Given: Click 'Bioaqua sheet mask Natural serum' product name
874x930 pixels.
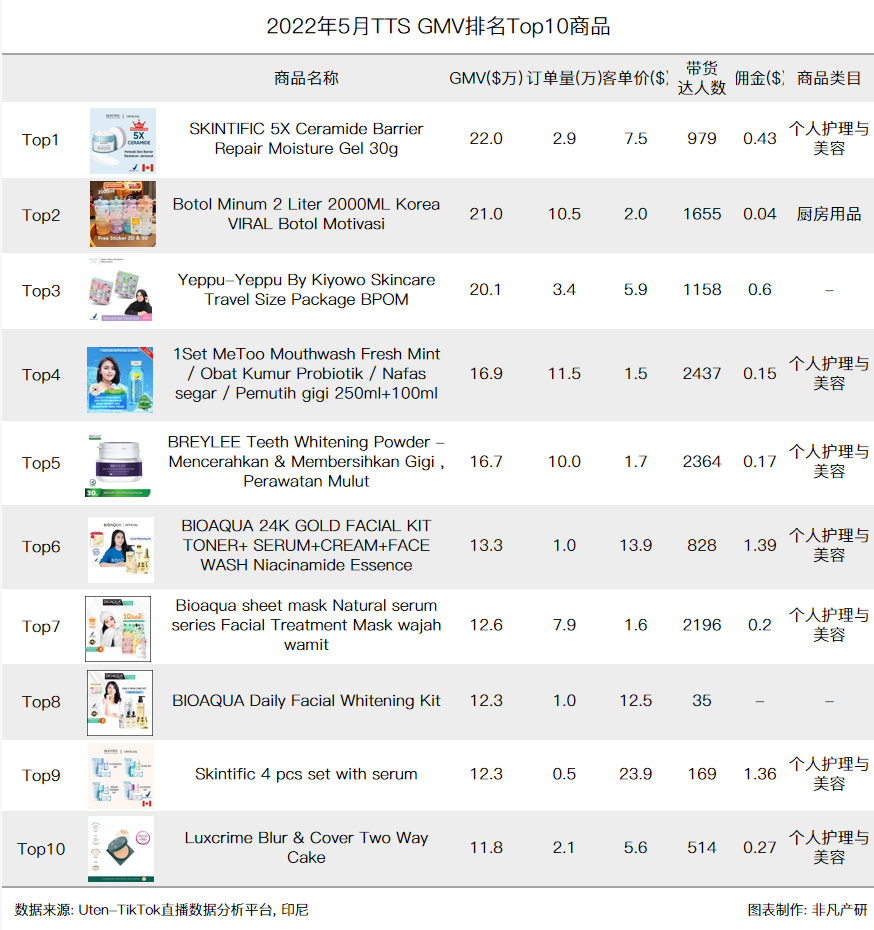Looking at the screenshot, I should [306, 625].
